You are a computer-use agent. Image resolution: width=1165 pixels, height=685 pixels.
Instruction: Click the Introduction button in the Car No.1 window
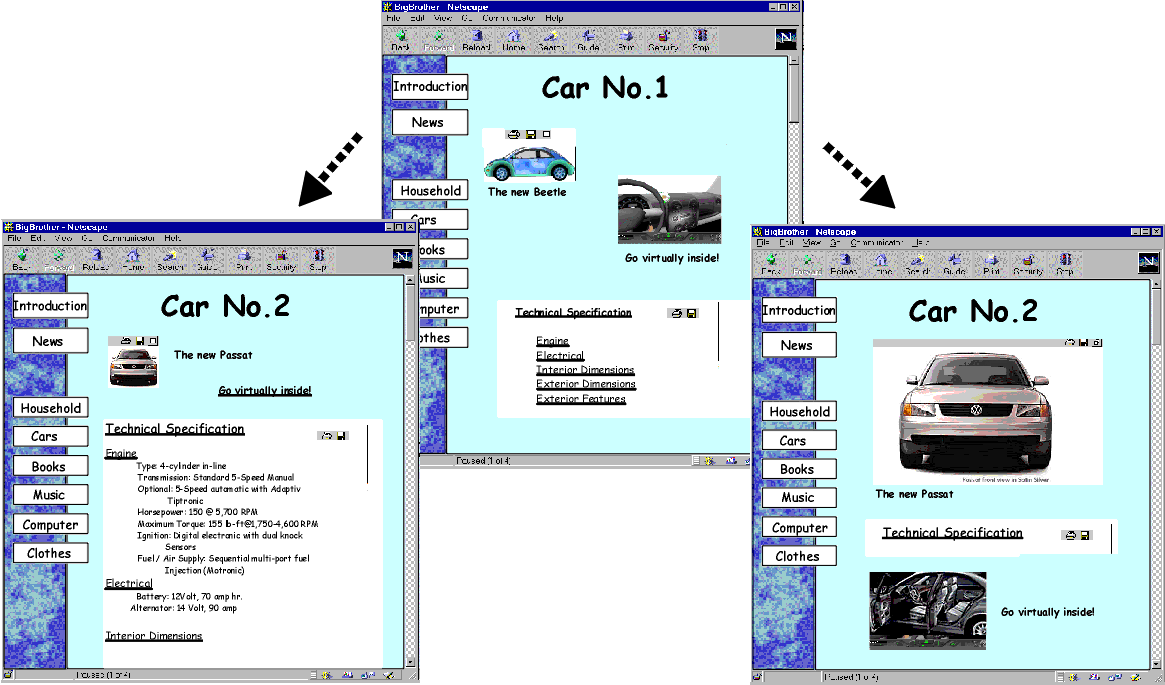pos(430,86)
